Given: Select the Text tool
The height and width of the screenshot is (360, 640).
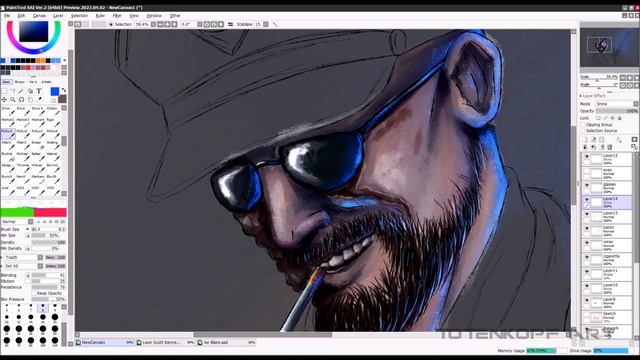Looking at the screenshot, I should click(x=39, y=91).
